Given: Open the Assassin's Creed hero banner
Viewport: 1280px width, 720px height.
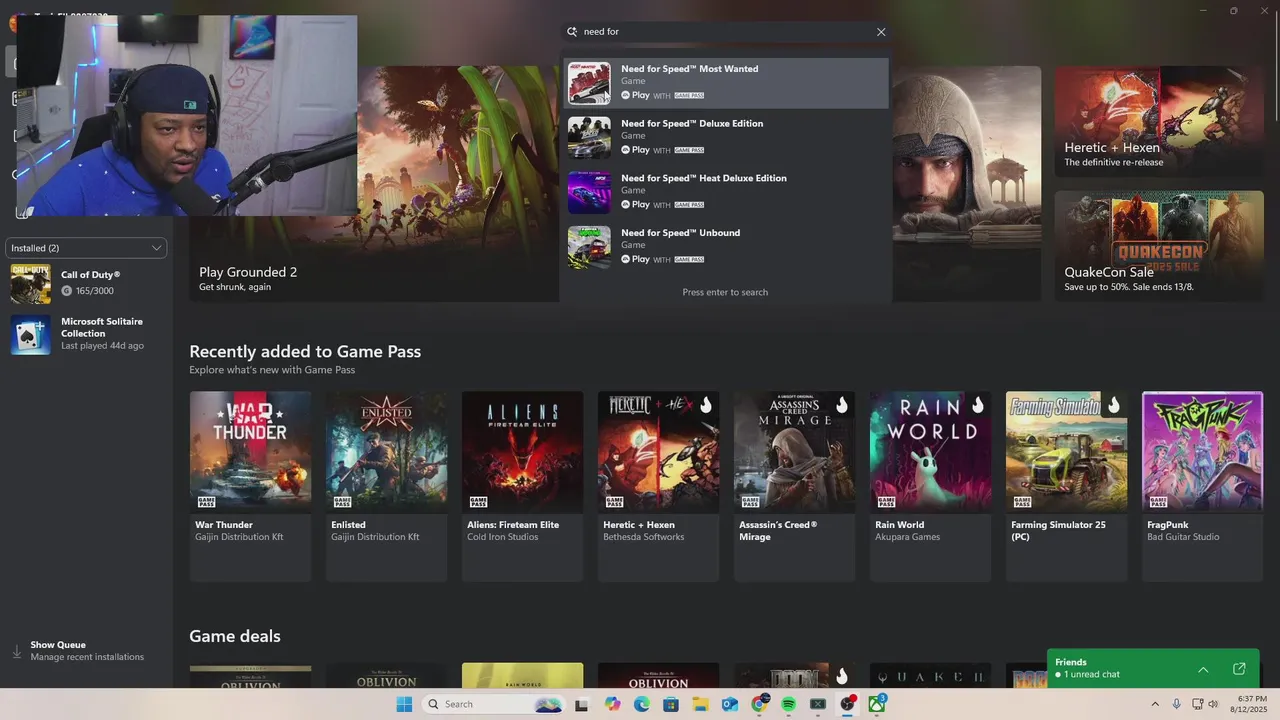Looking at the screenshot, I should click(966, 184).
